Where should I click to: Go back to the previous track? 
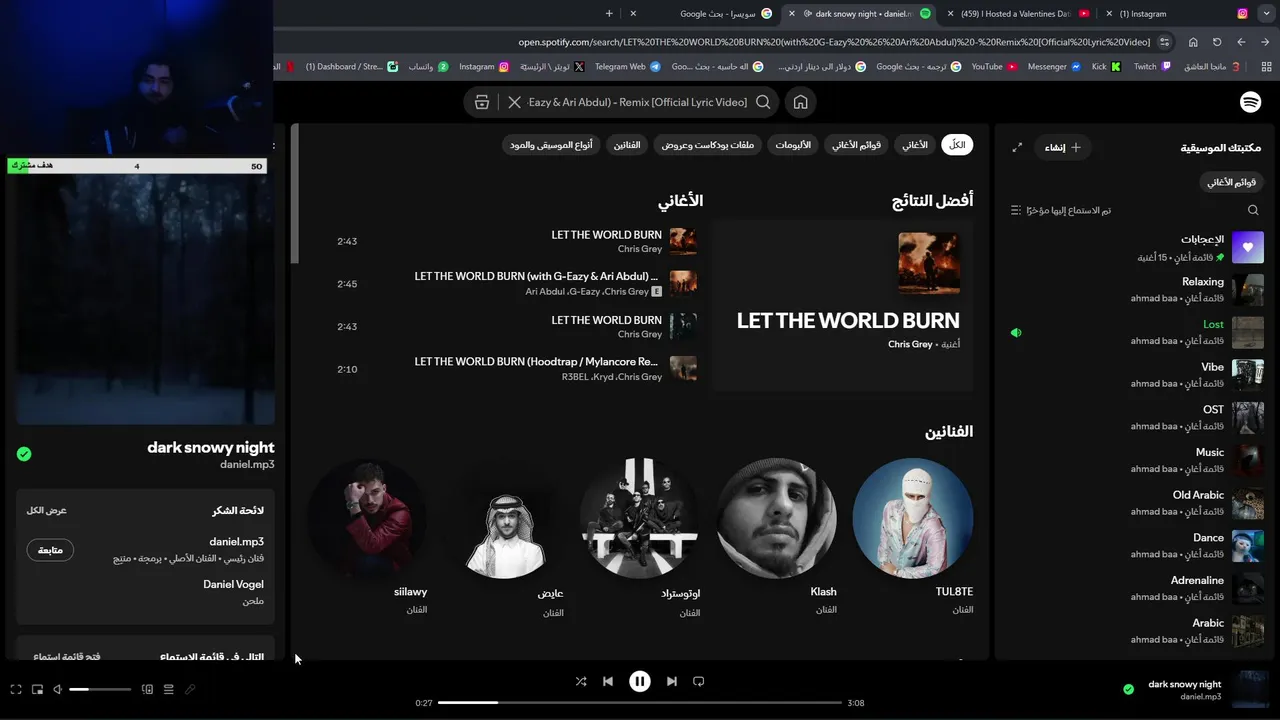tap(608, 681)
